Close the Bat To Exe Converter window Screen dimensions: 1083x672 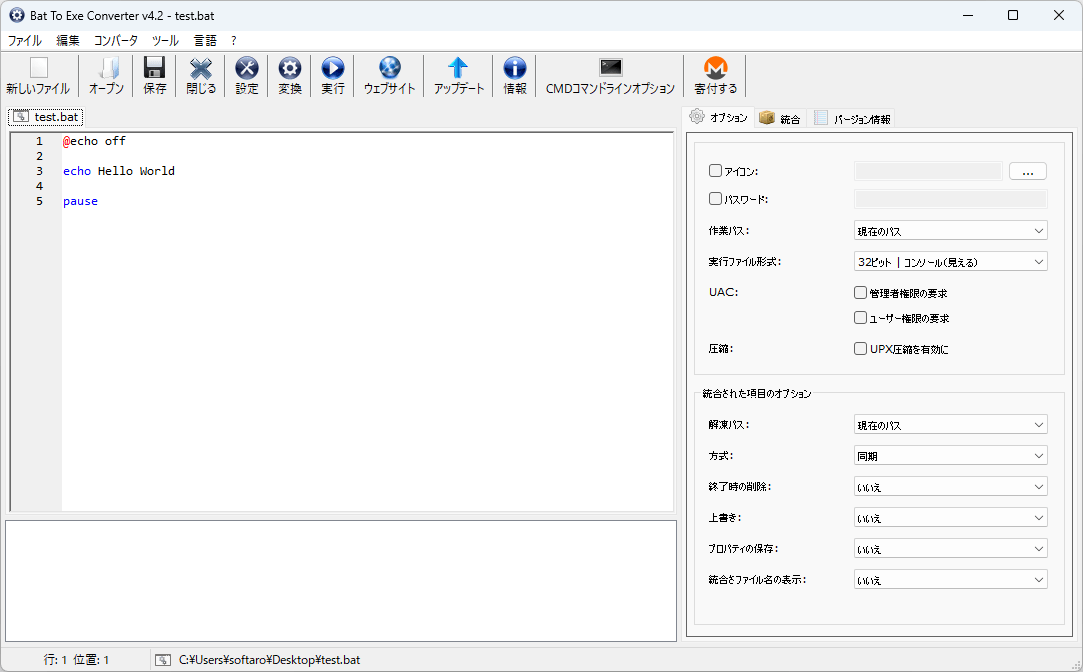click(x=1059, y=15)
